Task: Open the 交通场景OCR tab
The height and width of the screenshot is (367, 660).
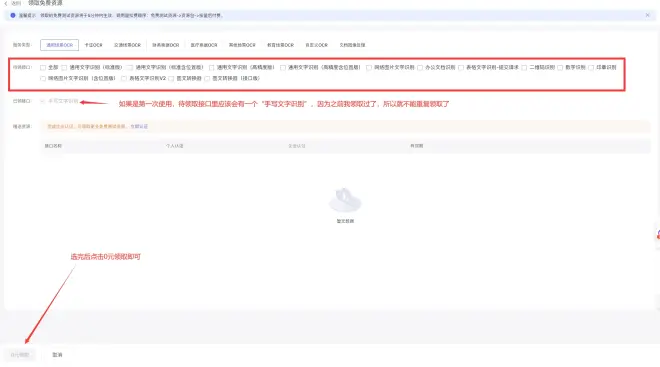Action: tap(127, 45)
